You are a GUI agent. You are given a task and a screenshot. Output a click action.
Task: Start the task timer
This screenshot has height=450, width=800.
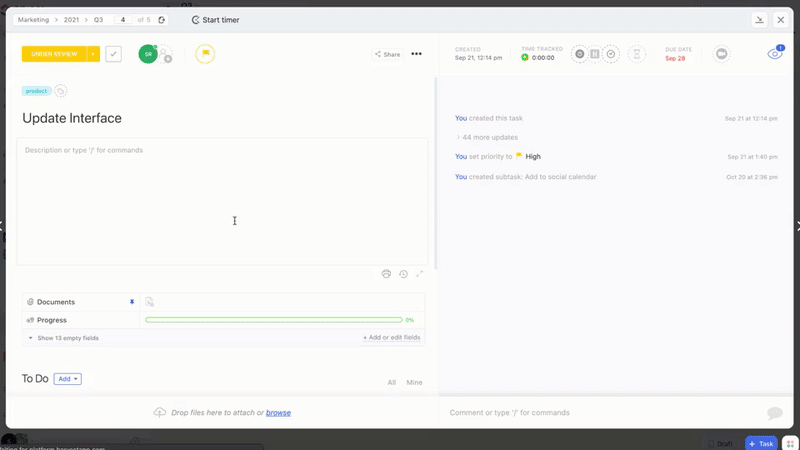click(x=215, y=20)
